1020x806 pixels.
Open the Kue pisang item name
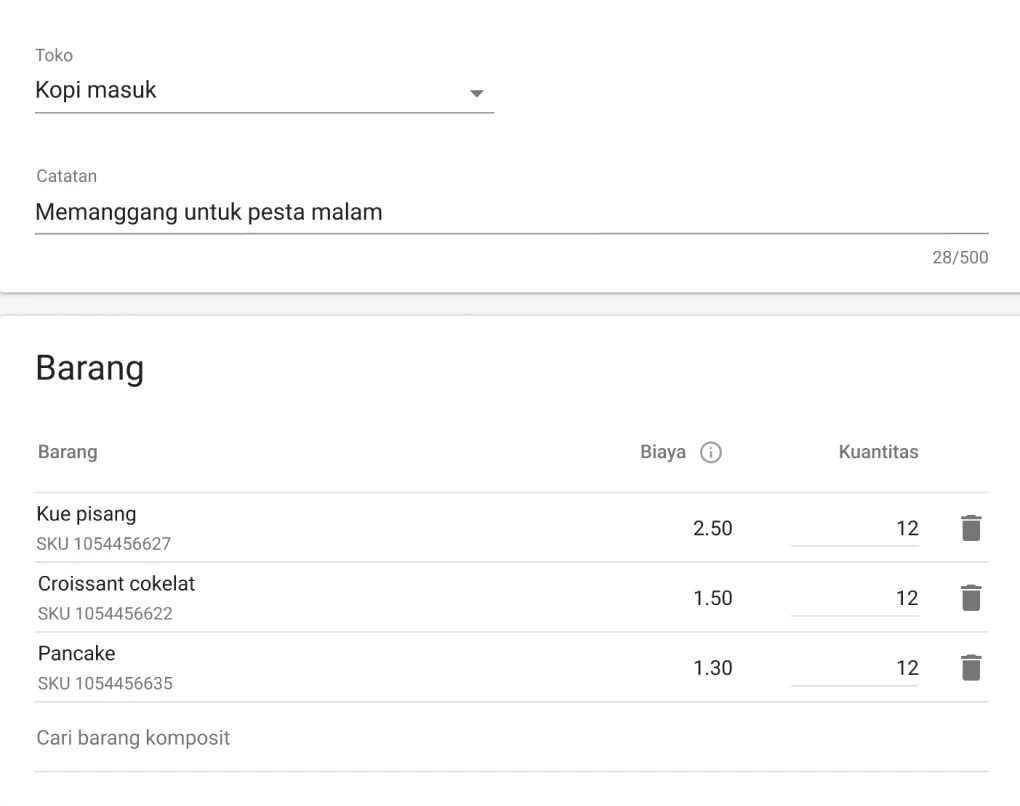[x=86, y=515]
